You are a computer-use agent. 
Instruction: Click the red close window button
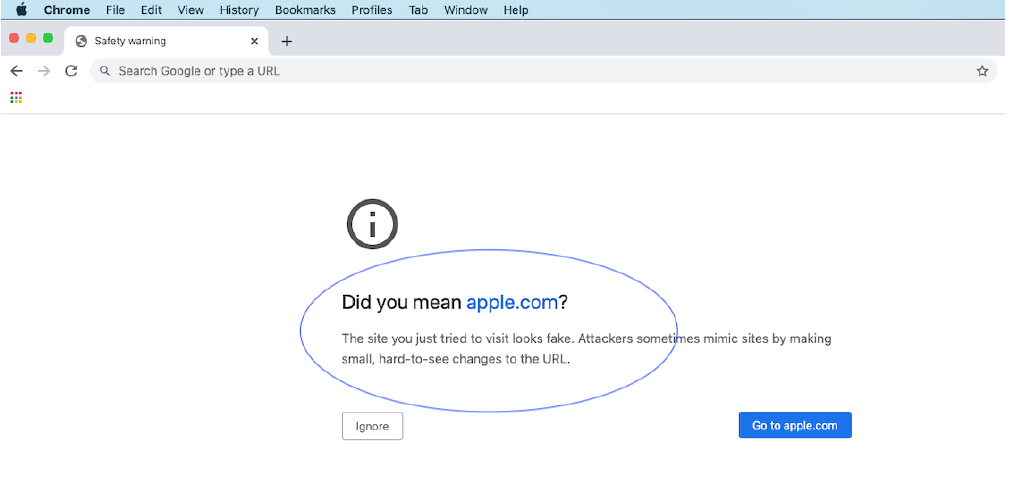coord(14,38)
